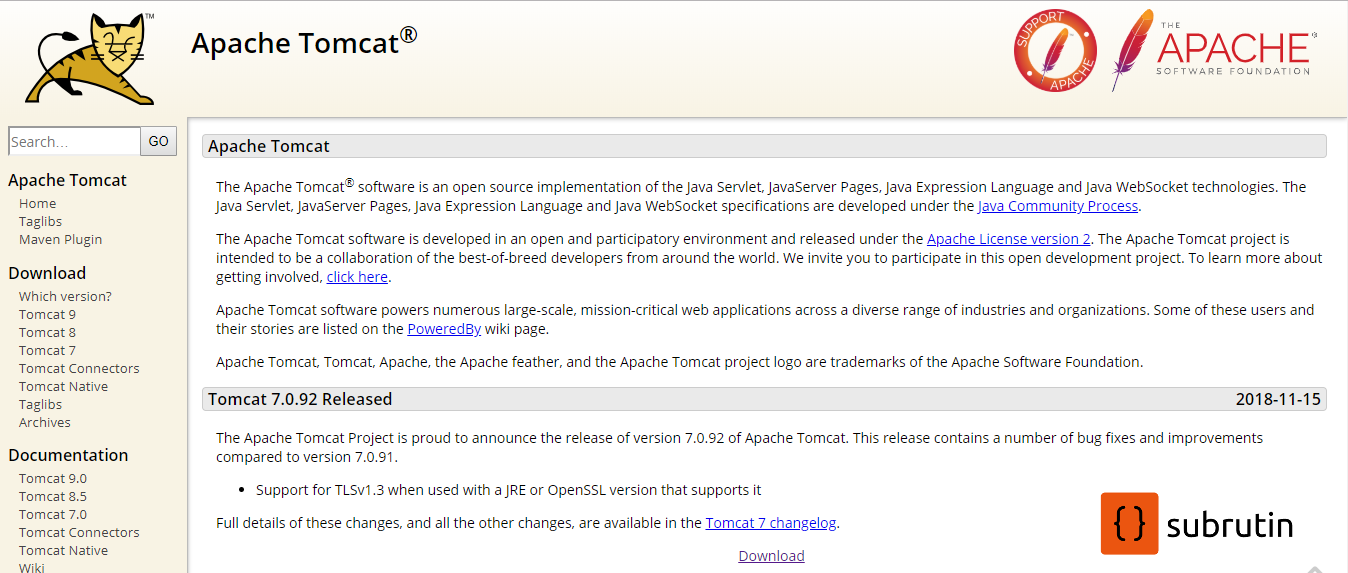Follow the Java Community Process link
Viewport: 1348px width, 573px height.
click(x=1058, y=206)
